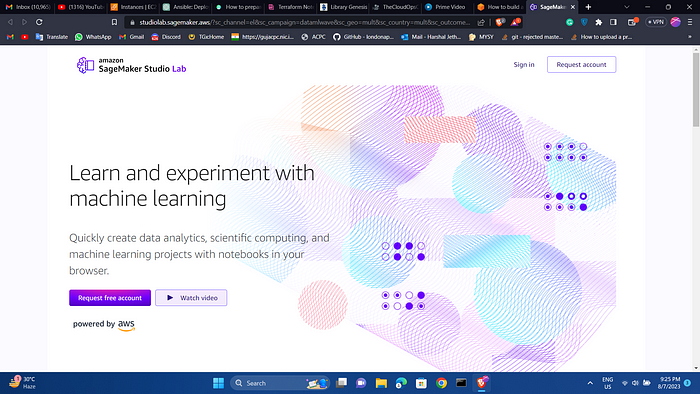Open Microsoft Store from taskbar

click(x=421, y=383)
